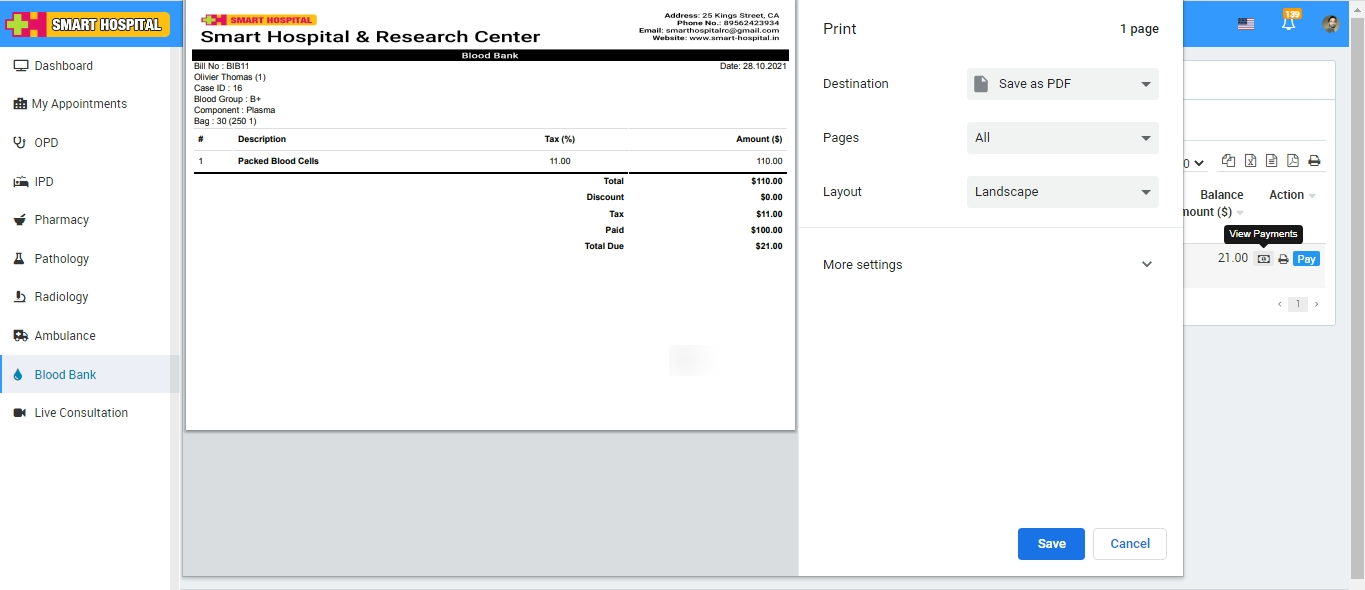Expand More settings section

point(988,265)
